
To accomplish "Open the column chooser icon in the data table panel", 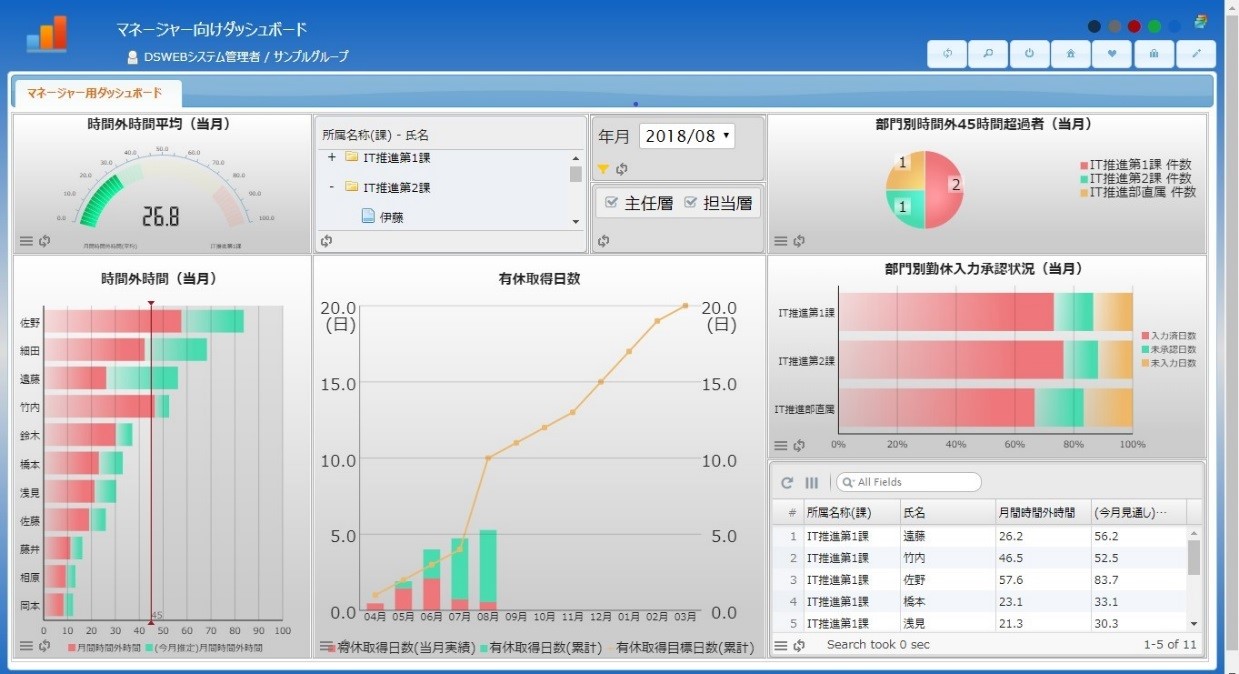I will point(812,482).
